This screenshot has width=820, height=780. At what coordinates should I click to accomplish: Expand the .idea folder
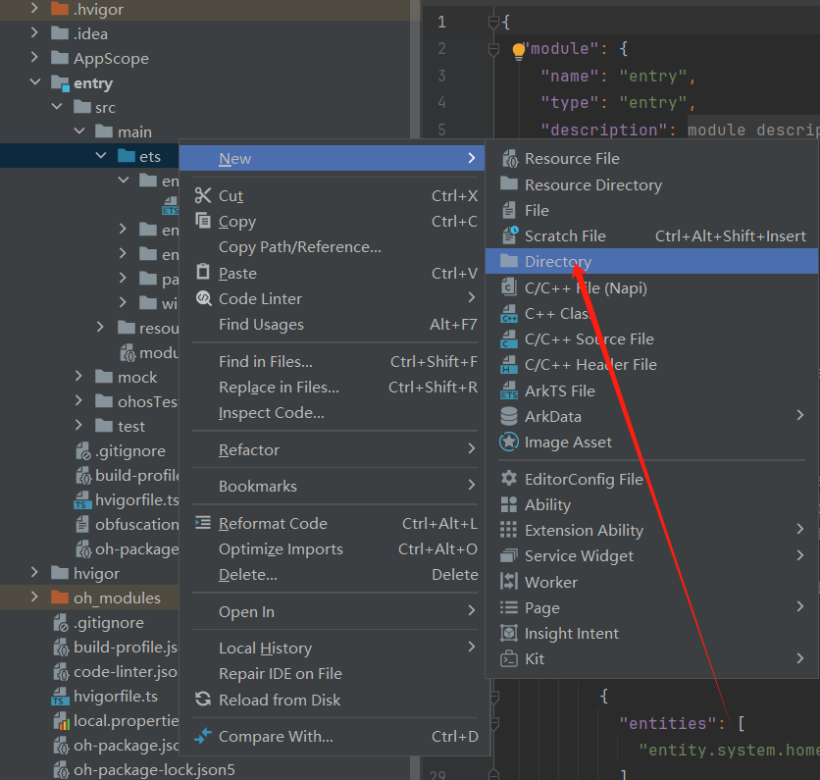(35, 33)
